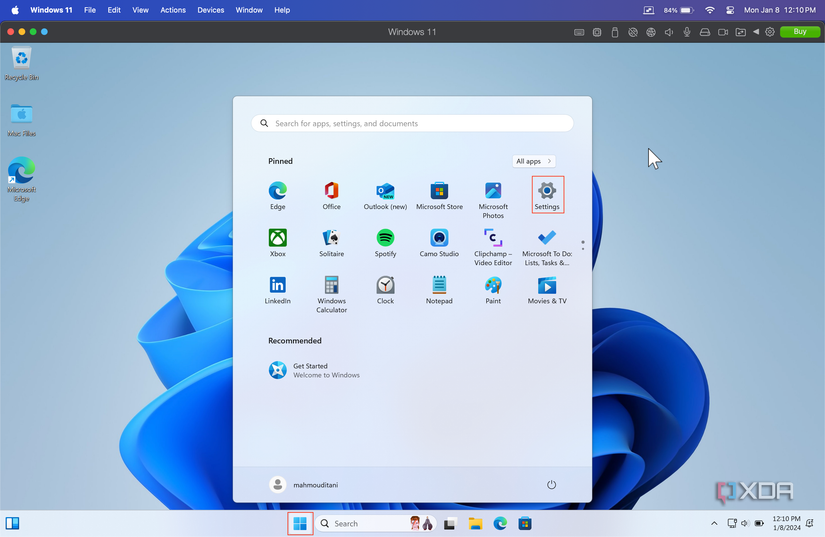Click Parallels USB device icon

click(x=615, y=32)
